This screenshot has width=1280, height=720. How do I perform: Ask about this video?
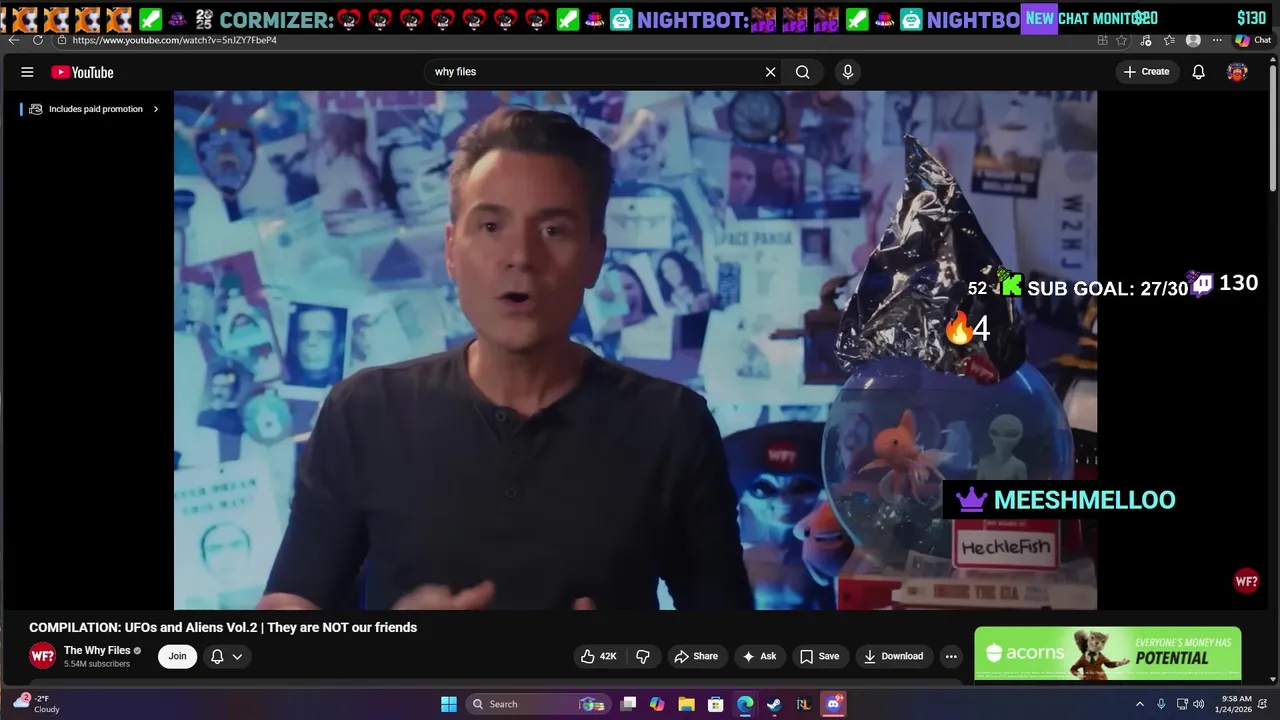click(759, 656)
